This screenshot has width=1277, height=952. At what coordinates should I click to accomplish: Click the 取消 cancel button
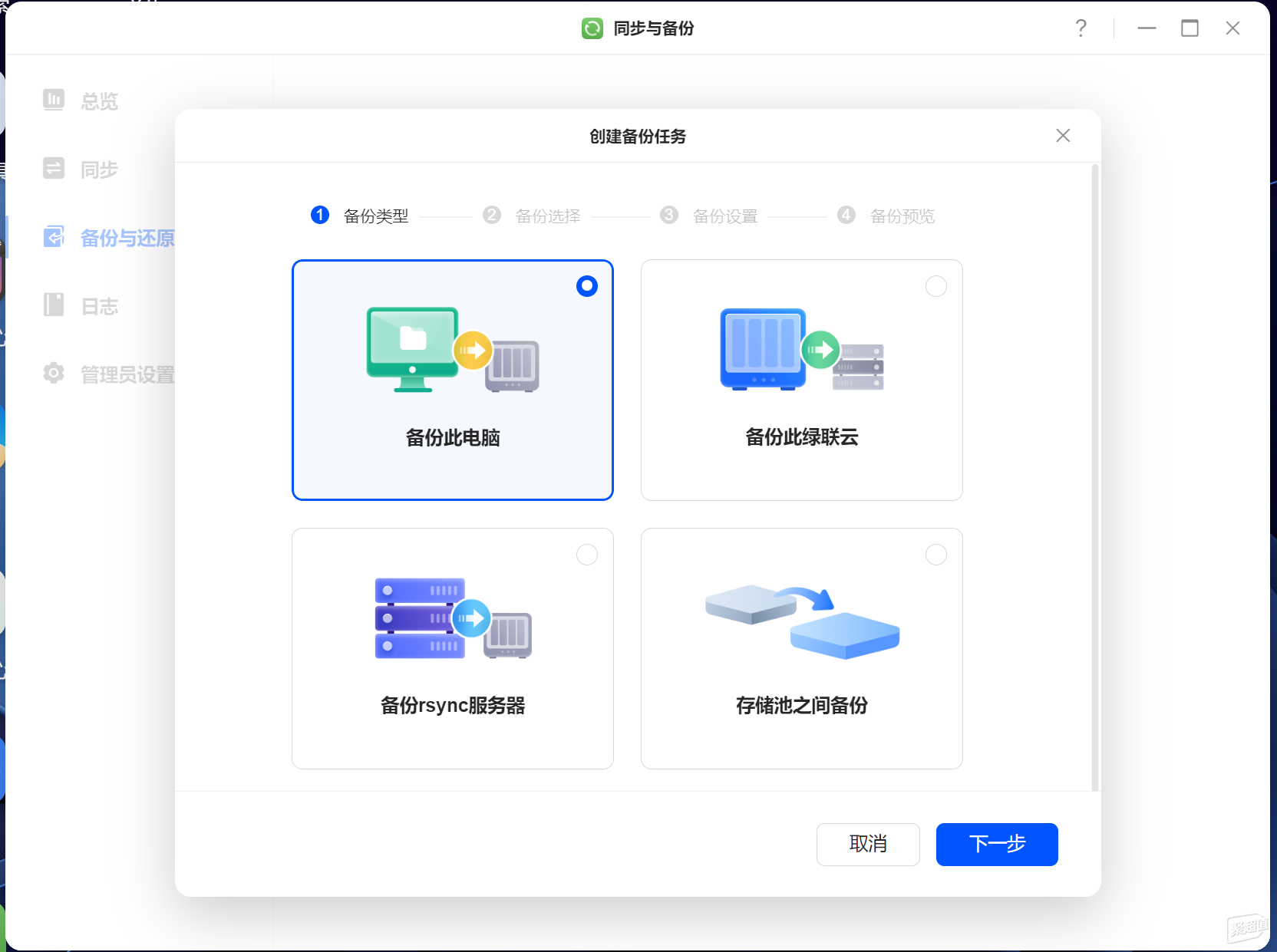pos(868,845)
